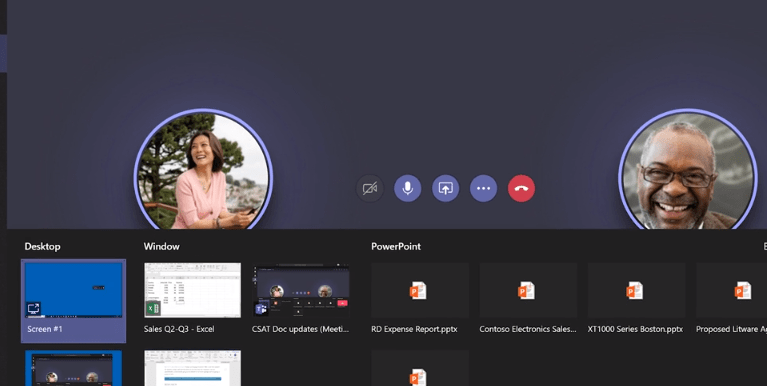
Task: Share the Sales Q2-Q3 Excel window
Action: (192, 290)
